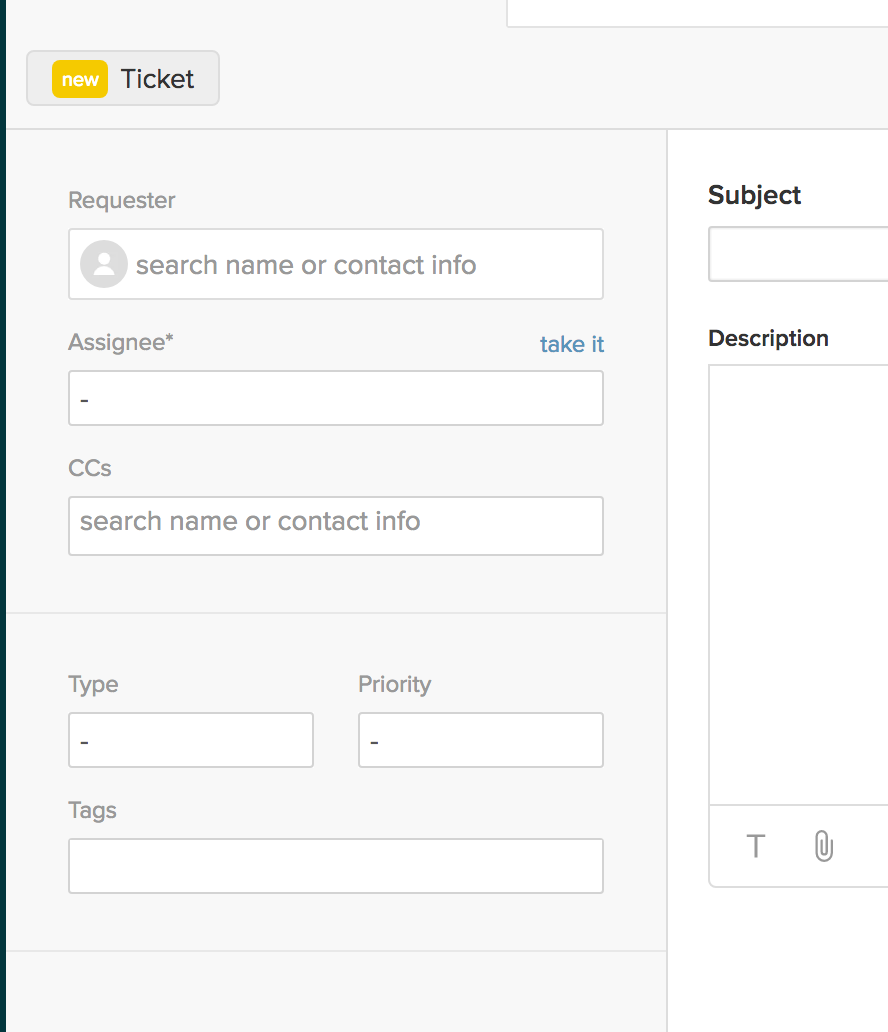
Task: Click the Tags field label
Action: click(x=92, y=810)
